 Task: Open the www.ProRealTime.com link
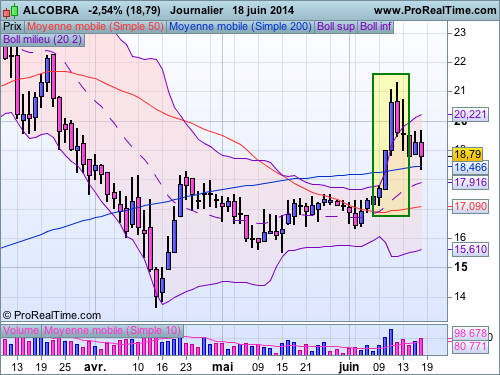(x=435, y=10)
